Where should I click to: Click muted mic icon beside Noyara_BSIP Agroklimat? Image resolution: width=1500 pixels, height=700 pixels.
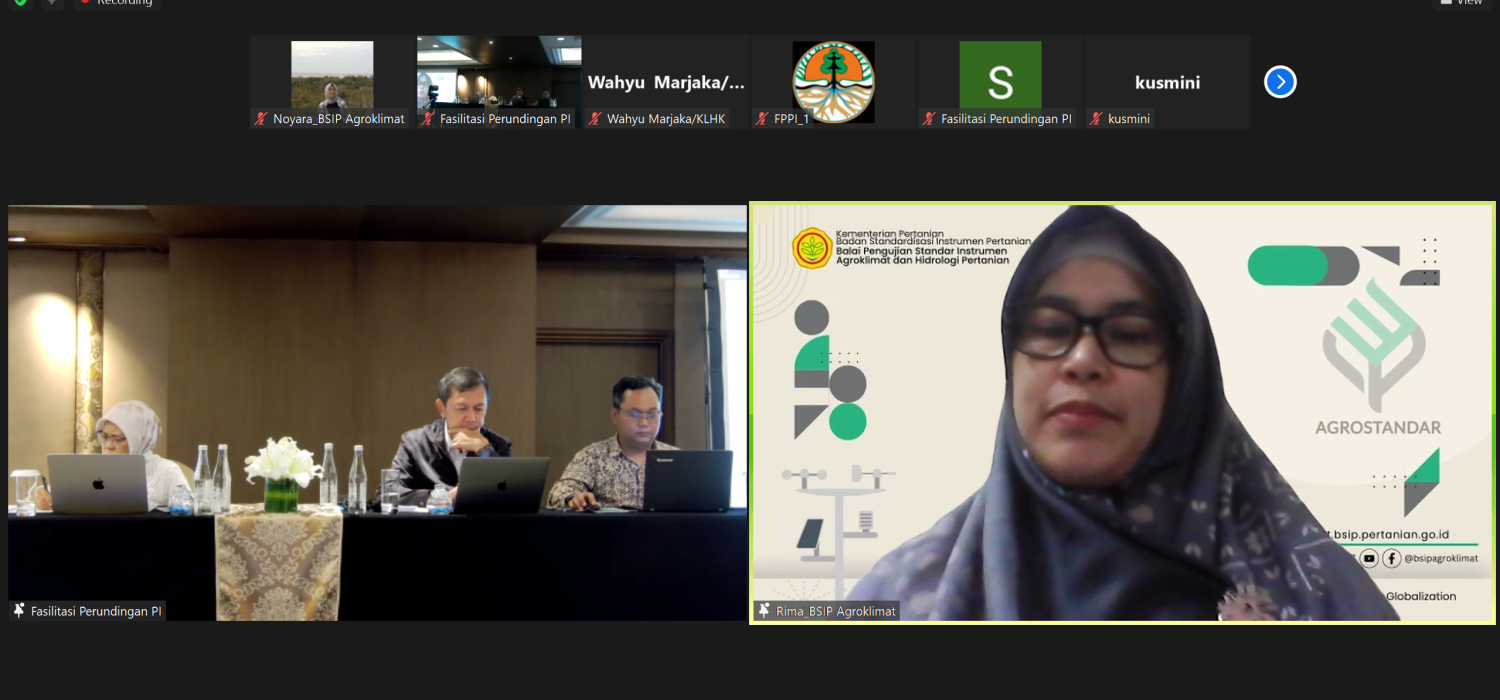tap(261, 119)
